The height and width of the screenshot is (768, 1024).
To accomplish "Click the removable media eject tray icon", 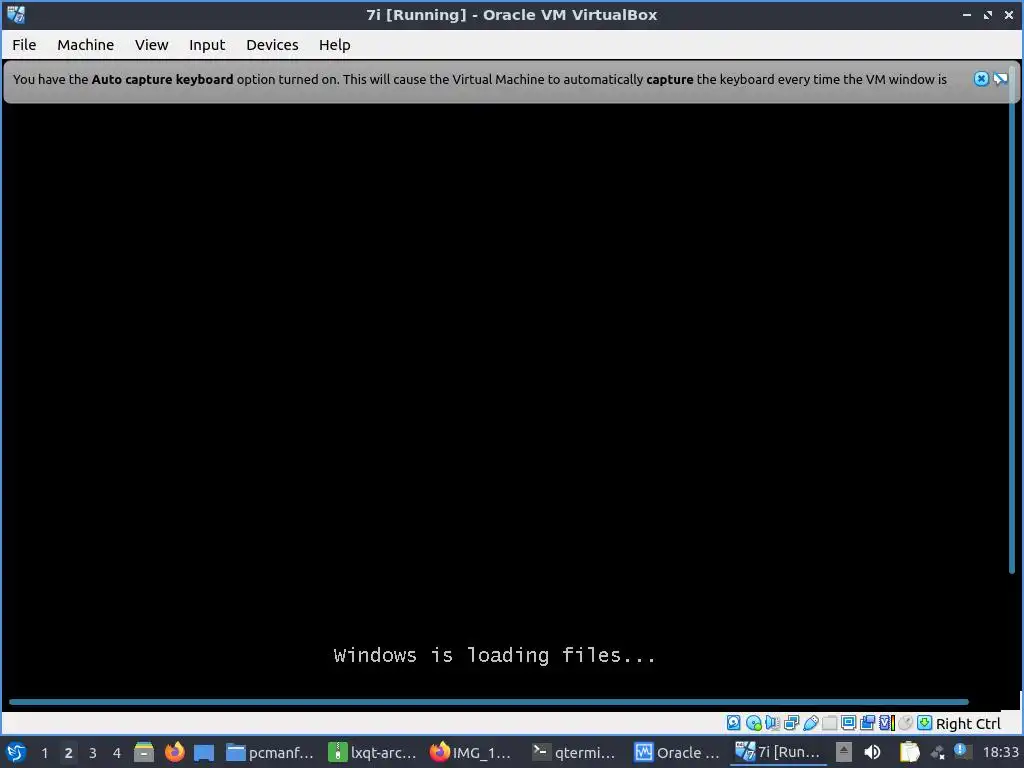I will click(843, 752).
